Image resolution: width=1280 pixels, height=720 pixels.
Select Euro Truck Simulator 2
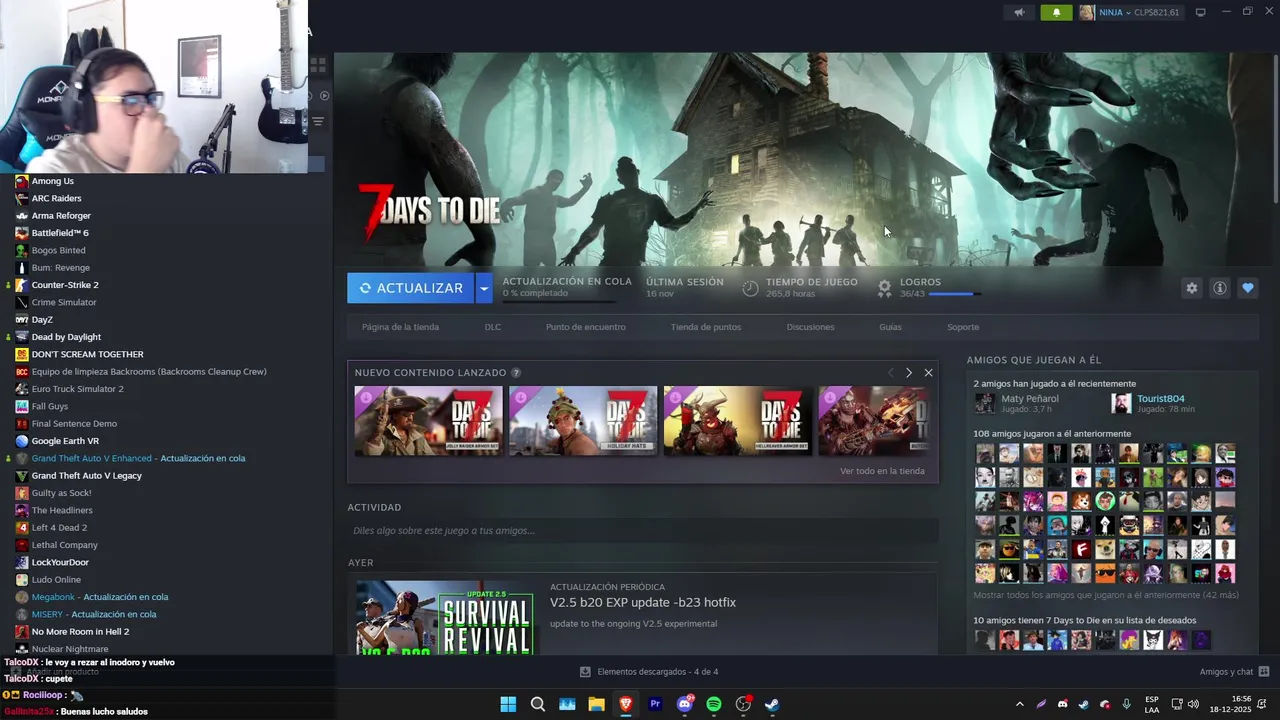[x=78, y=389]
